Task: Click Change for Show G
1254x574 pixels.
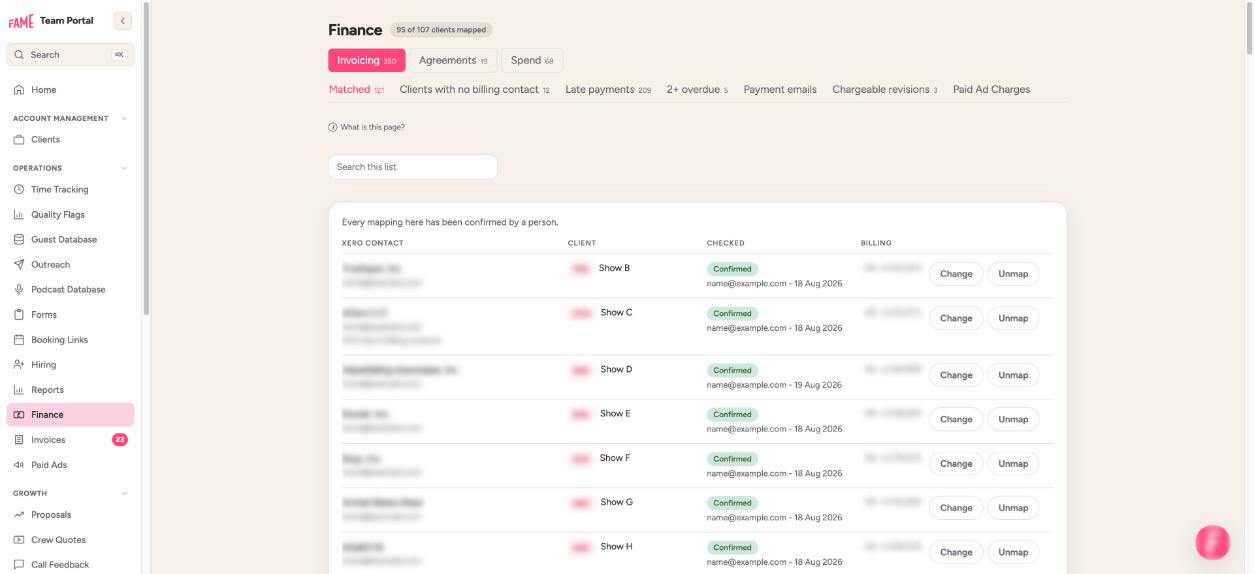Action: [x=956, y=508]
